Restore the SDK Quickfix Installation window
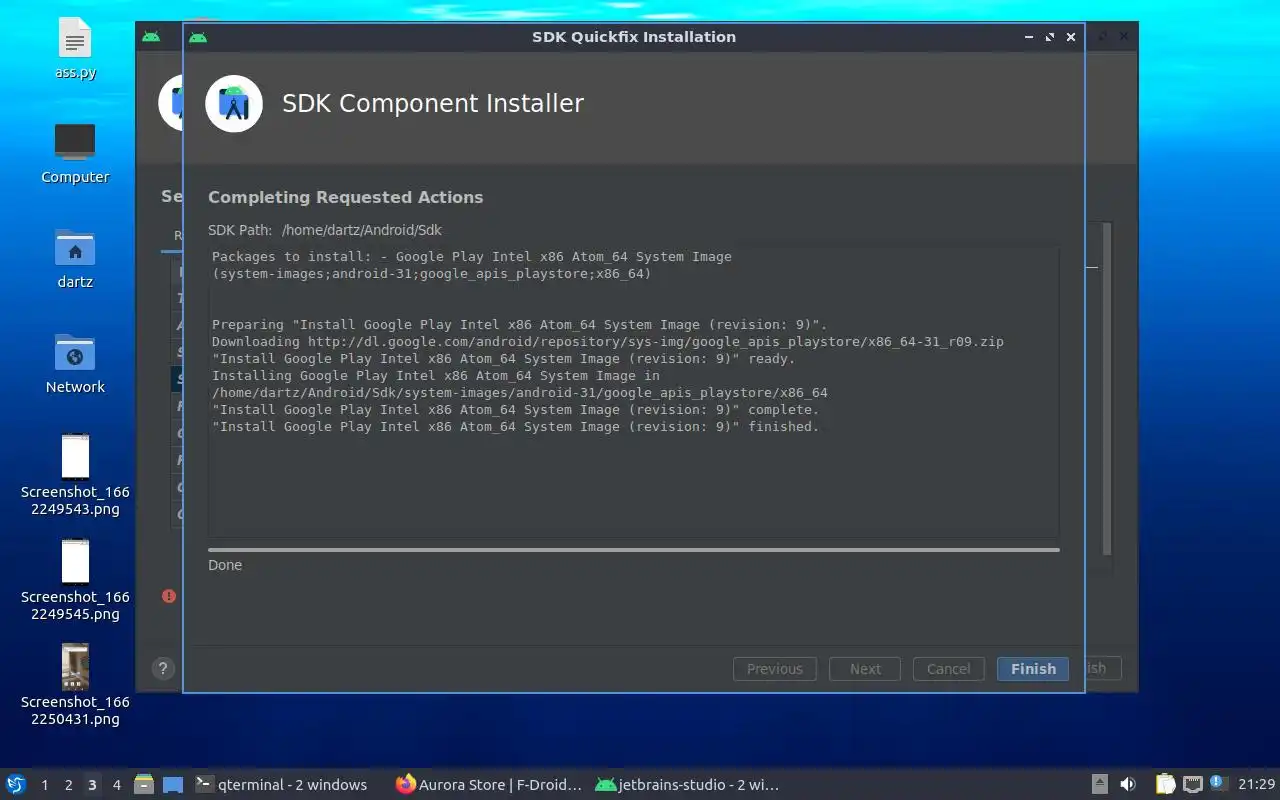 1050,37
